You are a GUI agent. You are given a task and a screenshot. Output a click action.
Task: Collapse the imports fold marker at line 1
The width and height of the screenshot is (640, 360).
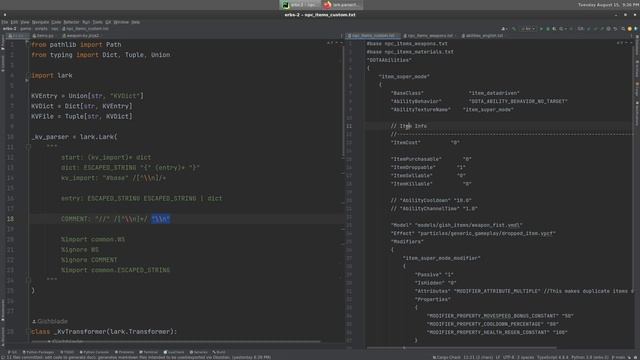(27, 42)
